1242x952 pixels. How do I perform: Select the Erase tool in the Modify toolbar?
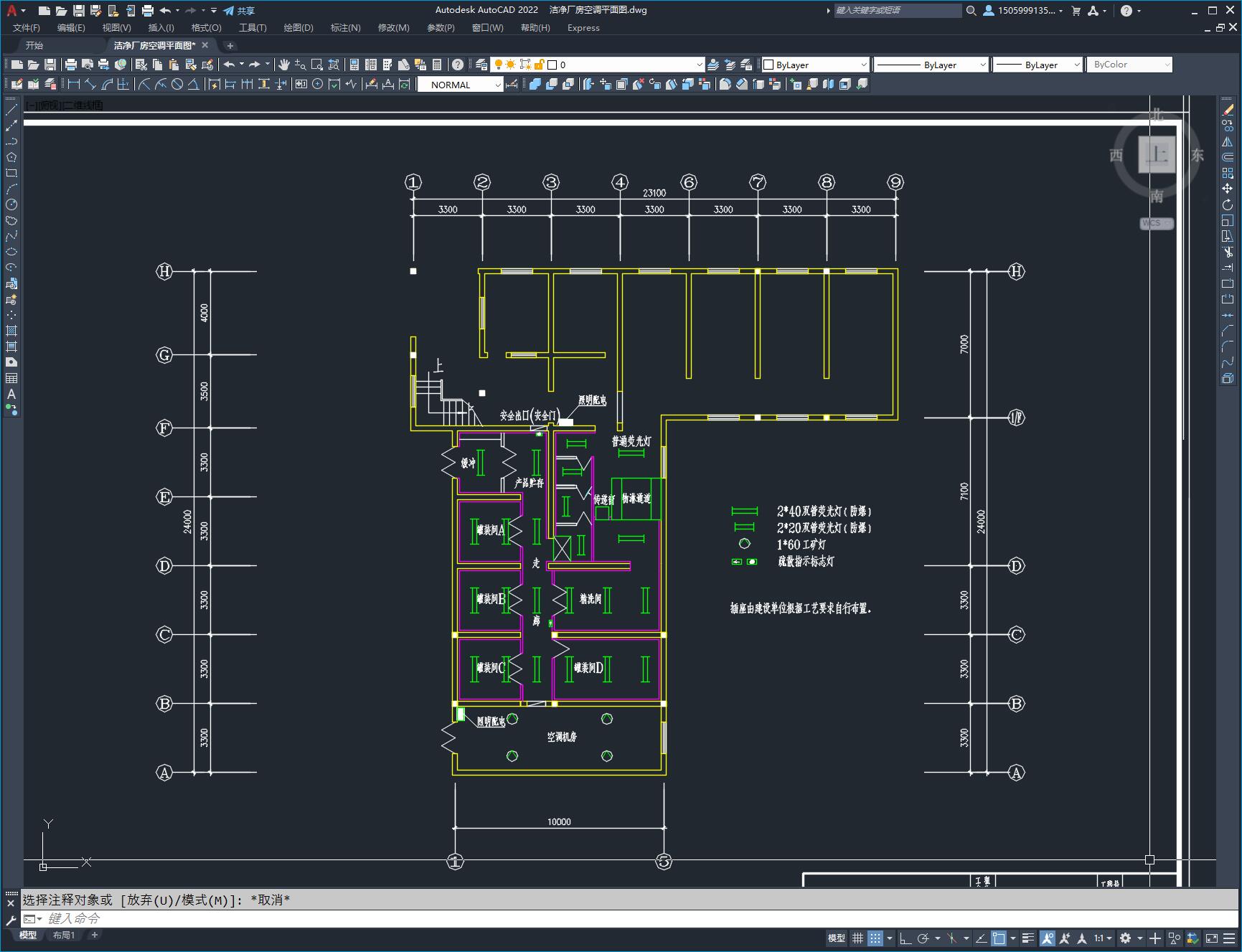1228,110
